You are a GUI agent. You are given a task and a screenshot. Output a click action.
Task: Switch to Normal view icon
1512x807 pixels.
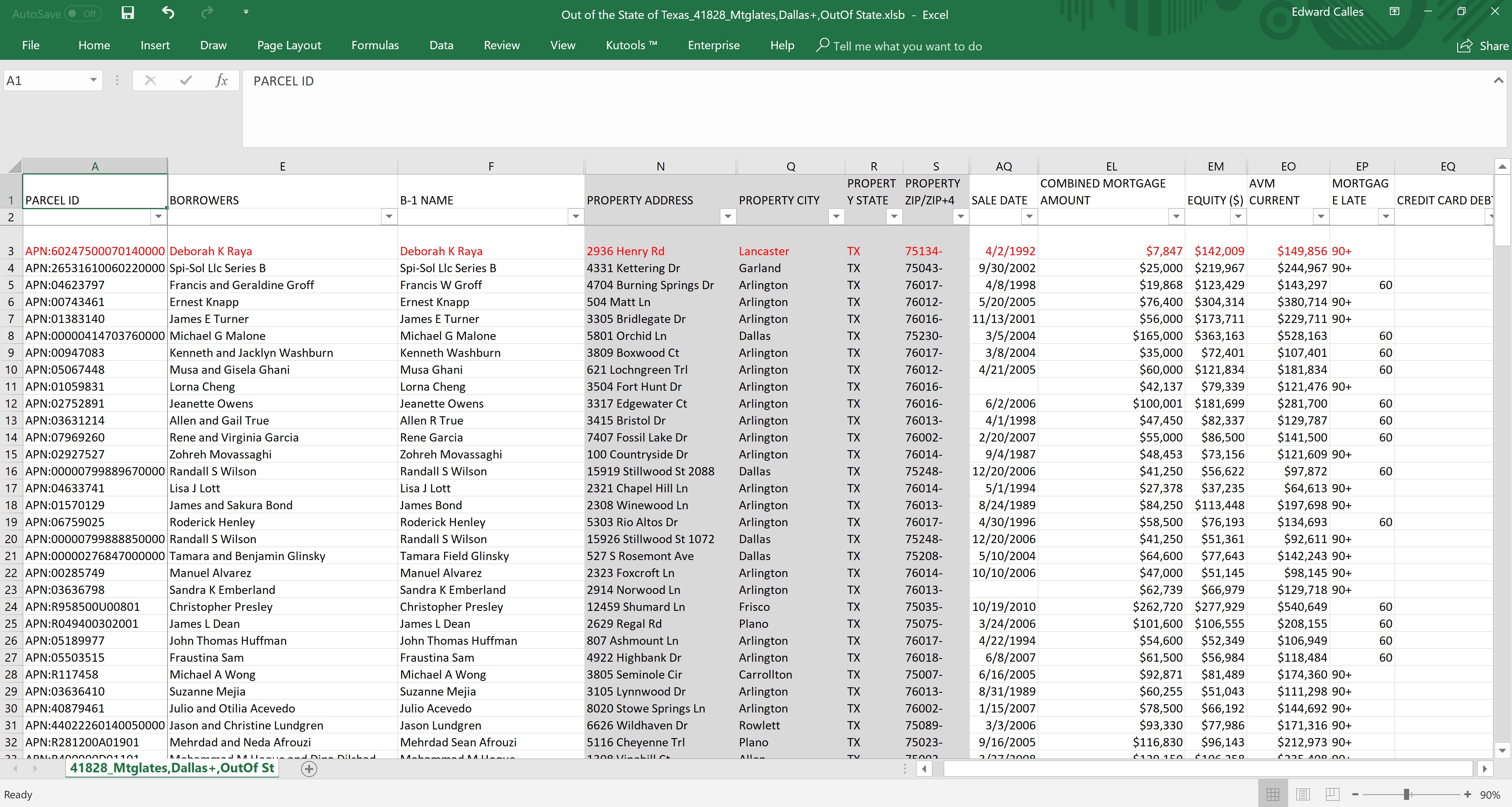pyautogui.click(x=1273, y=794)
